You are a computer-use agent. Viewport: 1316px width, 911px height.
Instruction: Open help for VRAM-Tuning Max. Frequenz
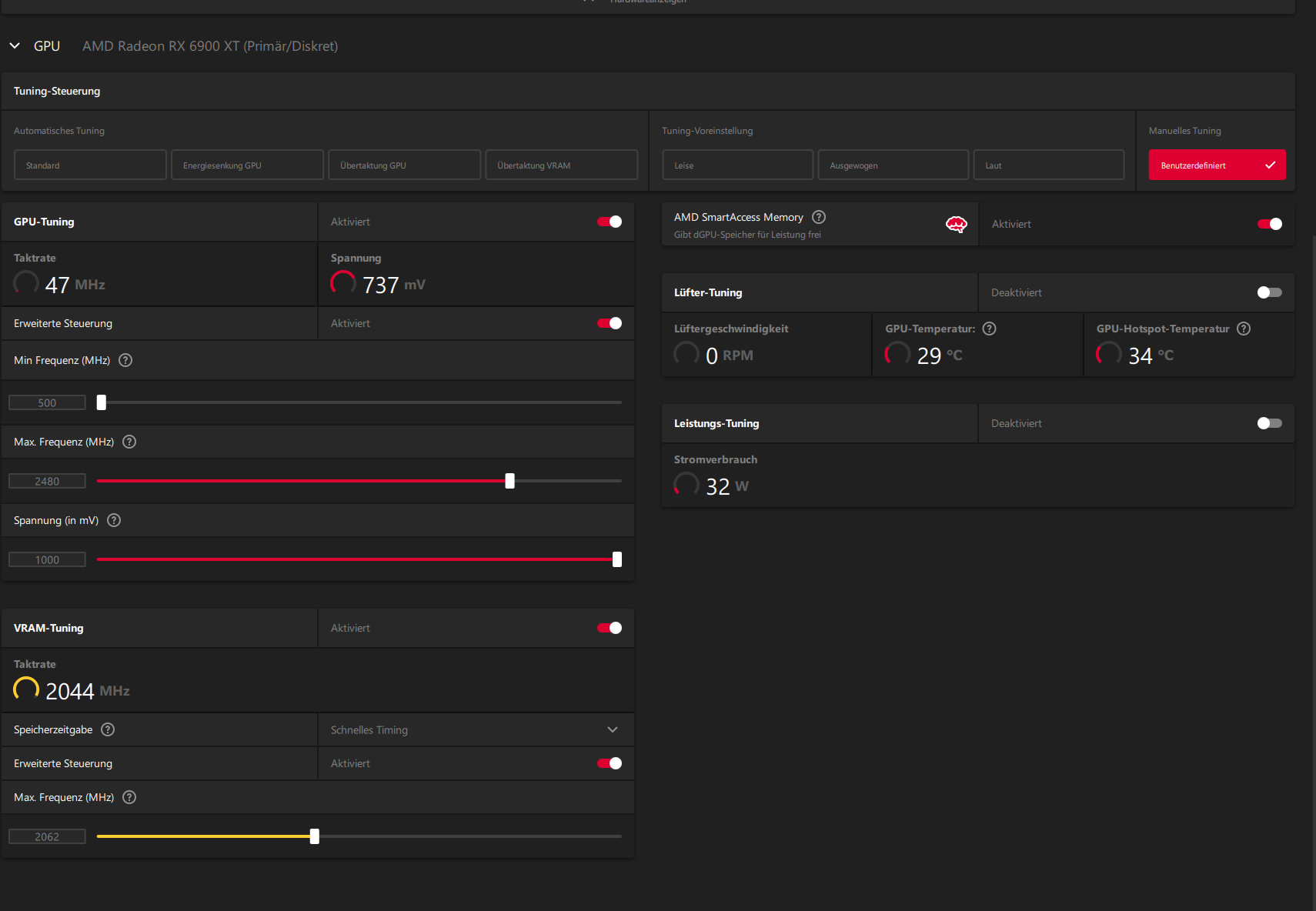point(129,797)
